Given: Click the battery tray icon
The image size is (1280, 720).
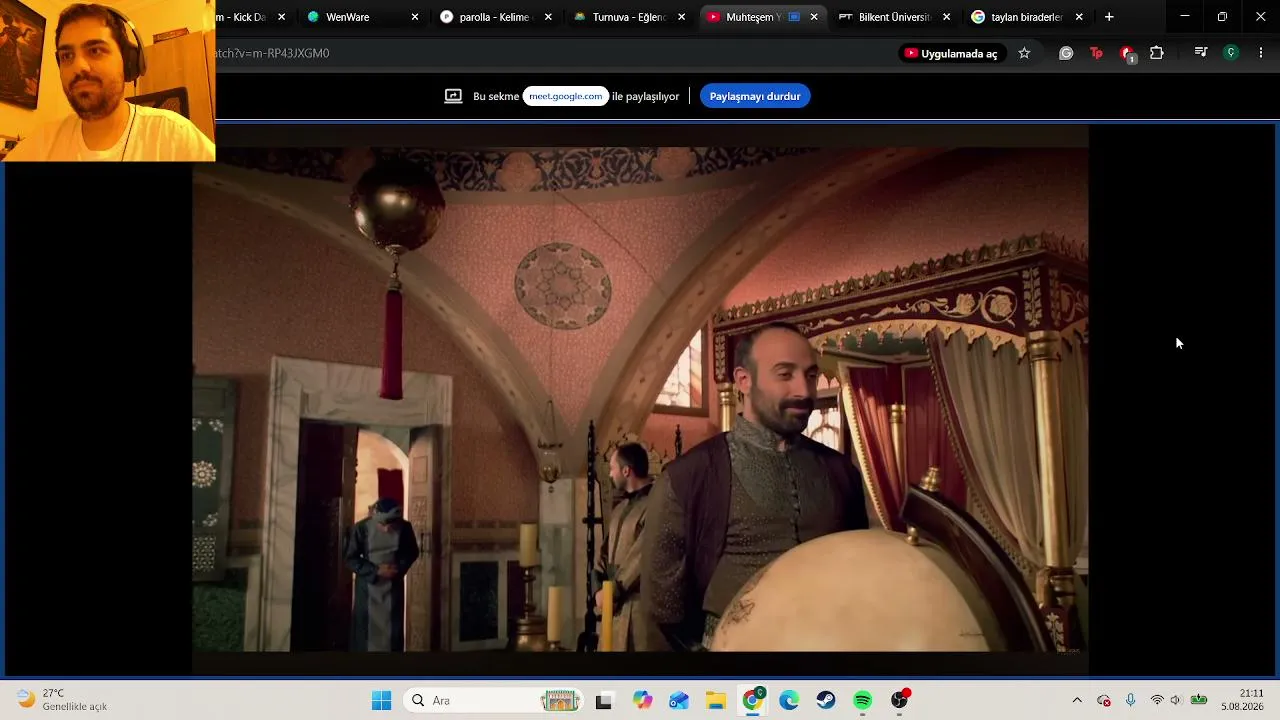Looking at the screenshot, I should point(1198,701).
